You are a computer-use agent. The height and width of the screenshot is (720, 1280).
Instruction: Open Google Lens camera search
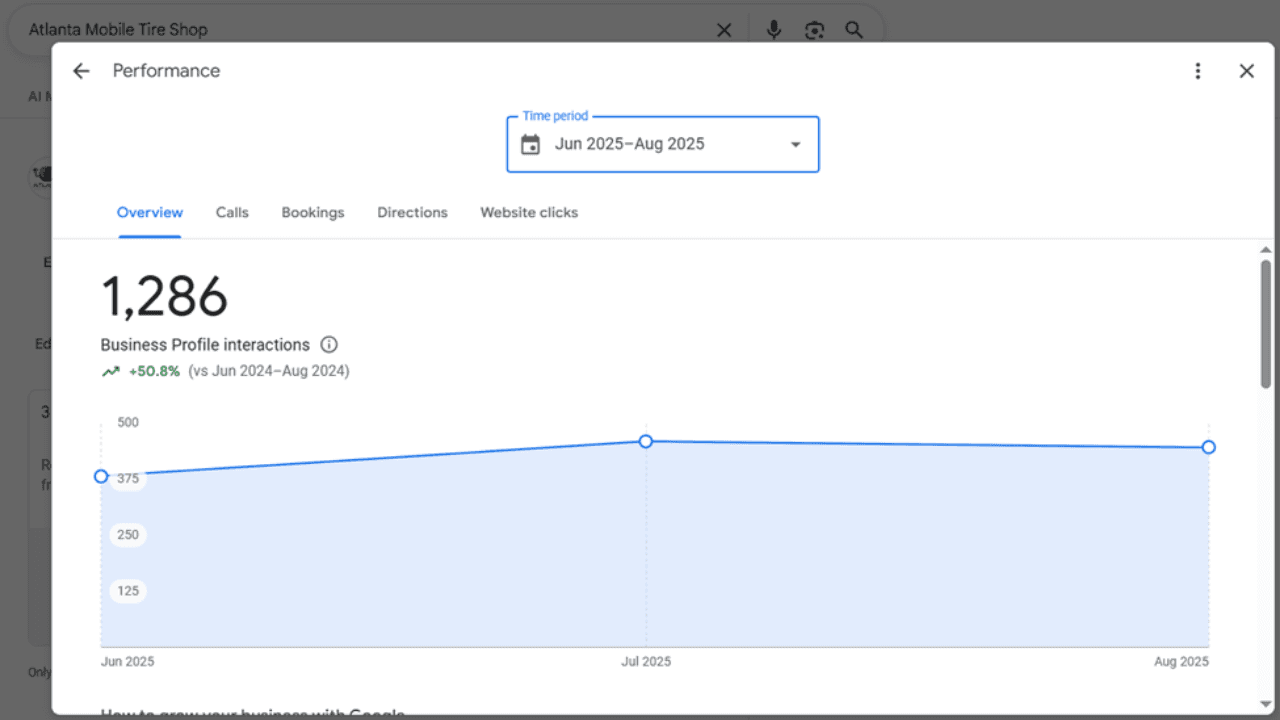pyautogui.click(x=814, y=30)
